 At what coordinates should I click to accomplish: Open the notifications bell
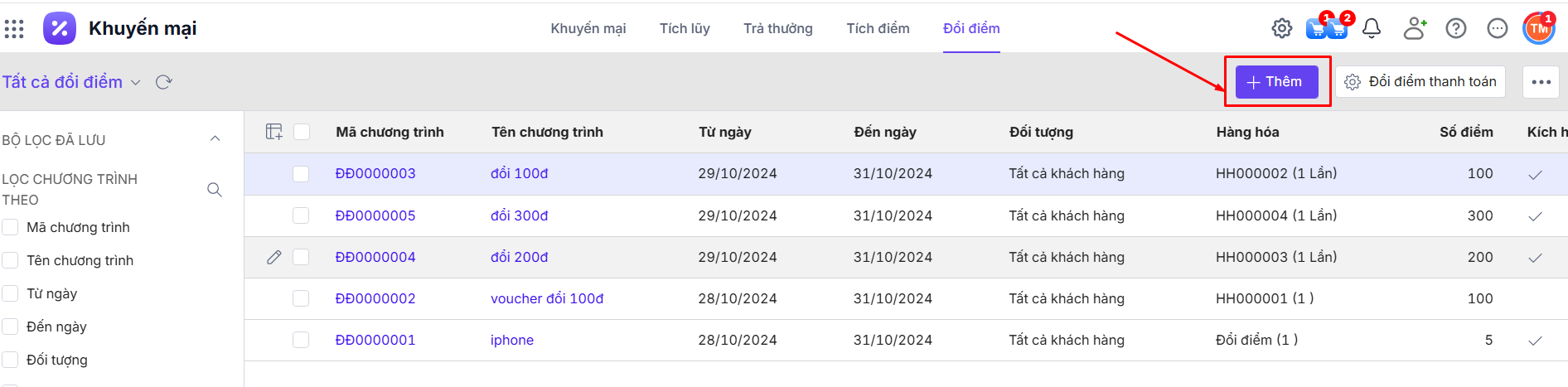pyautogui.click(x=1372, y=29)
